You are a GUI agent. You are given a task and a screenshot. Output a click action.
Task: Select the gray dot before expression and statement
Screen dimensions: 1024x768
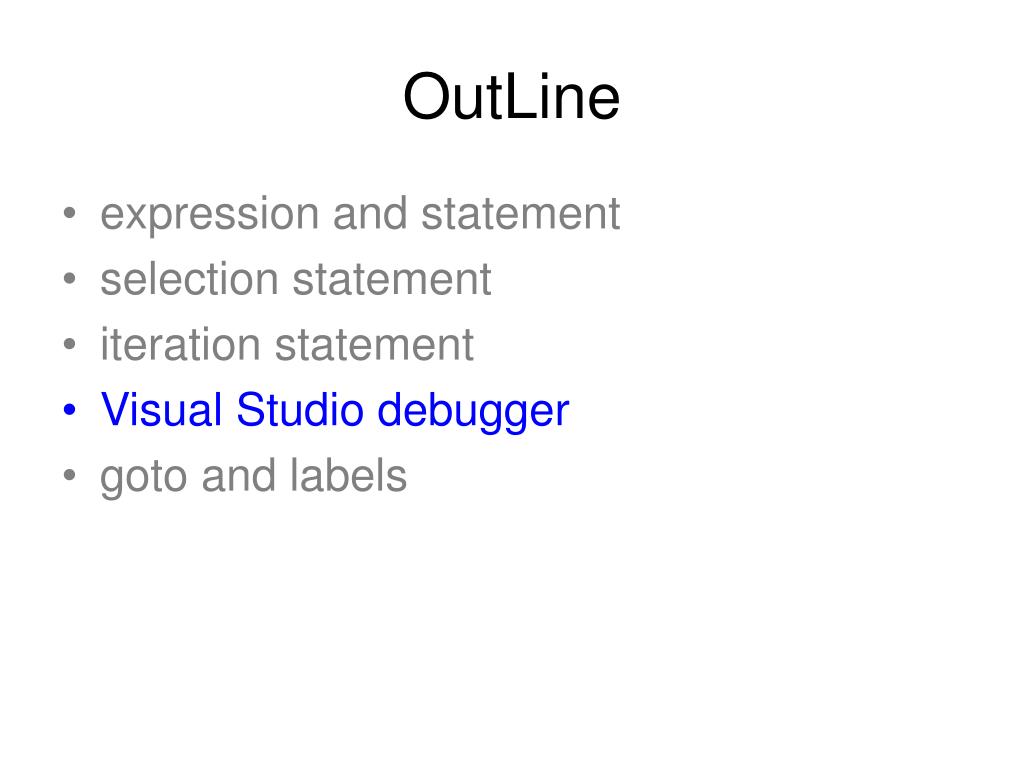coord(70,213)
